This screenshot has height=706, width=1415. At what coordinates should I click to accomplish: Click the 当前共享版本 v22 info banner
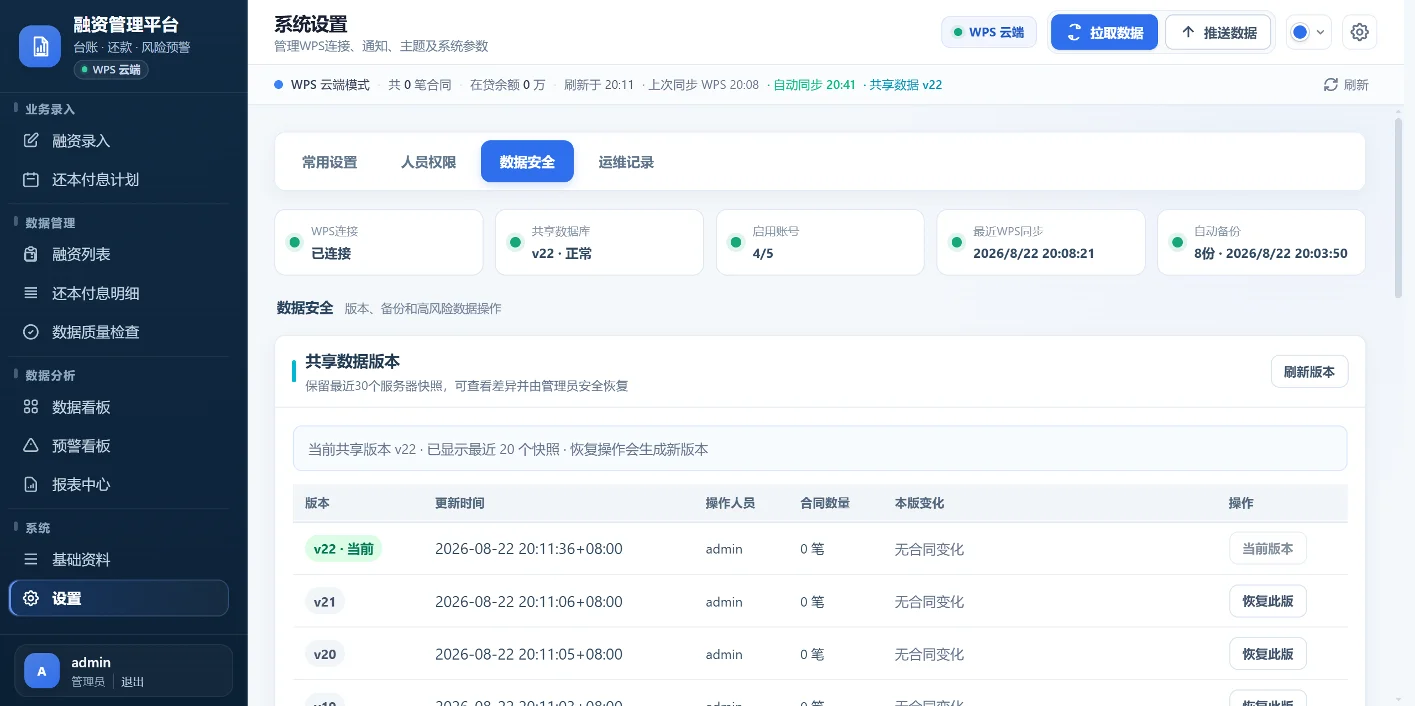coord(820,449)
